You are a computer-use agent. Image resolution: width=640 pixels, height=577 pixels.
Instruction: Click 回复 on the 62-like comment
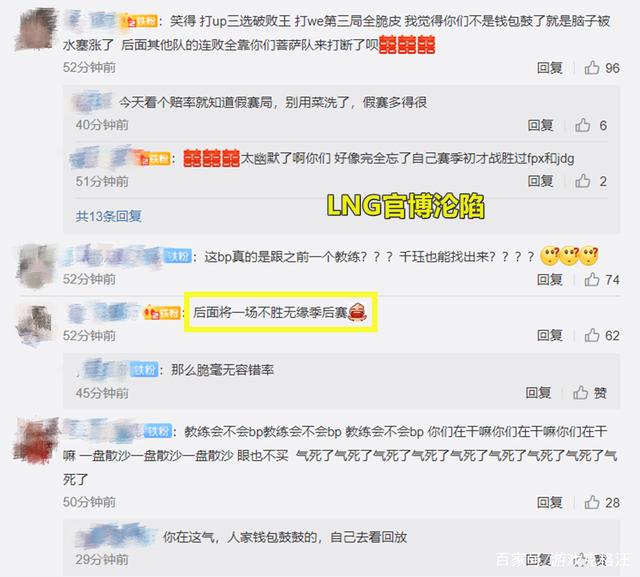tap(549, 335)
